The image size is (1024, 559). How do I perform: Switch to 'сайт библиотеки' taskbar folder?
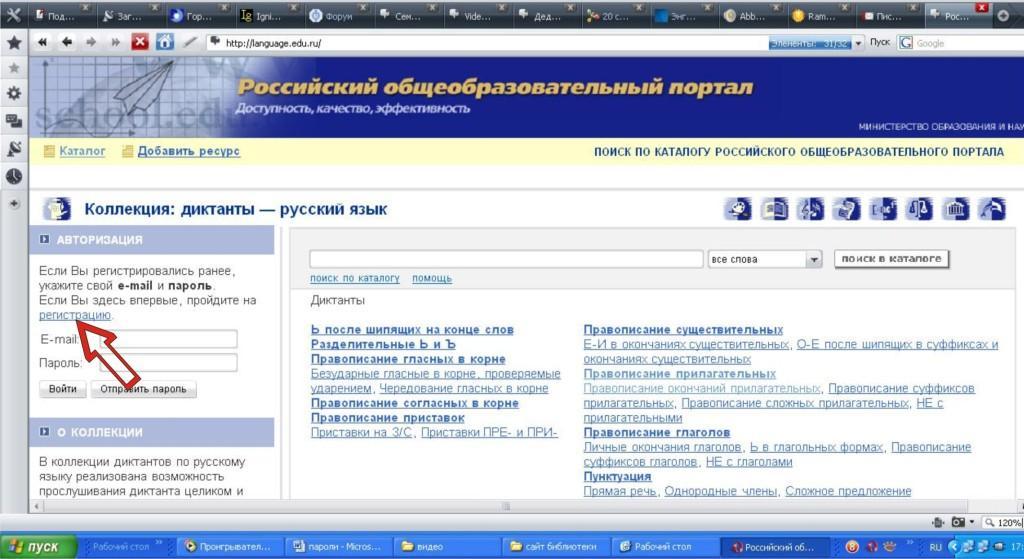pos(558,547)
